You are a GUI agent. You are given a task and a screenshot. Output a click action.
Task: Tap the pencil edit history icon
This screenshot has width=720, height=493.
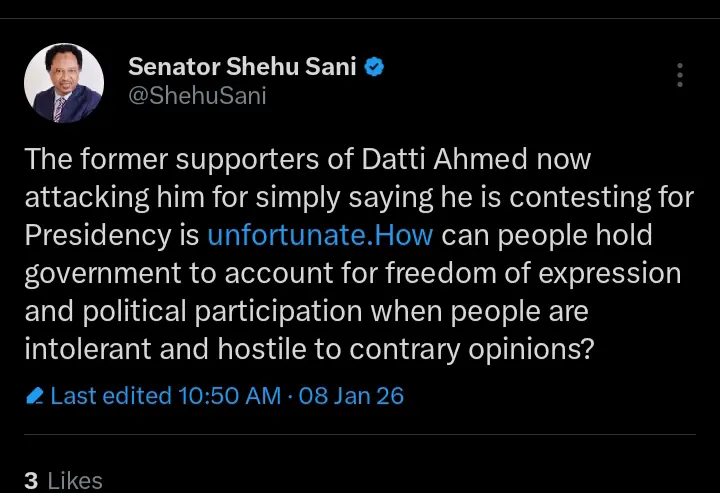coord(35,396)
